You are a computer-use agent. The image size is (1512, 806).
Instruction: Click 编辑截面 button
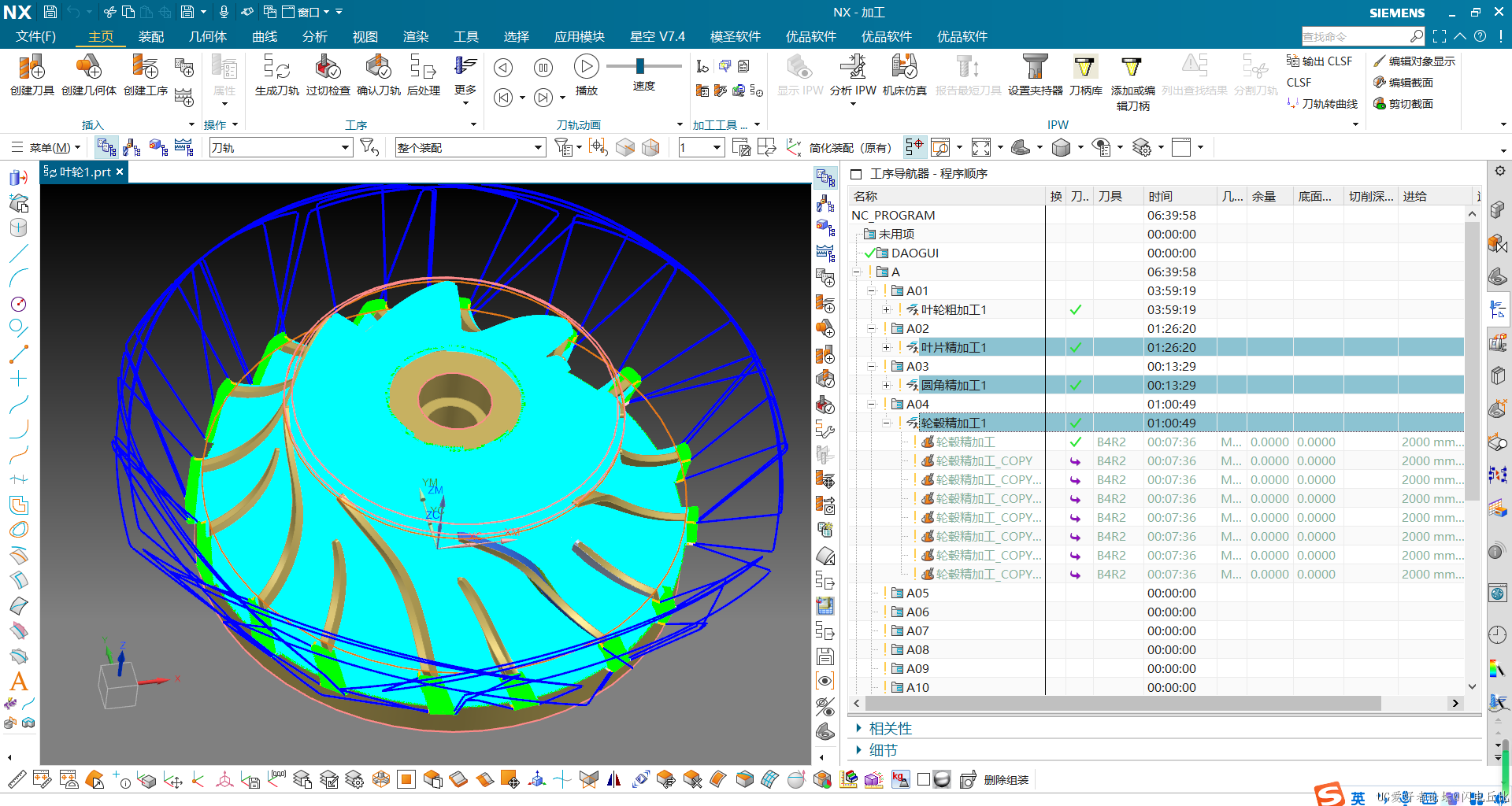click(x=1403, y=82)
